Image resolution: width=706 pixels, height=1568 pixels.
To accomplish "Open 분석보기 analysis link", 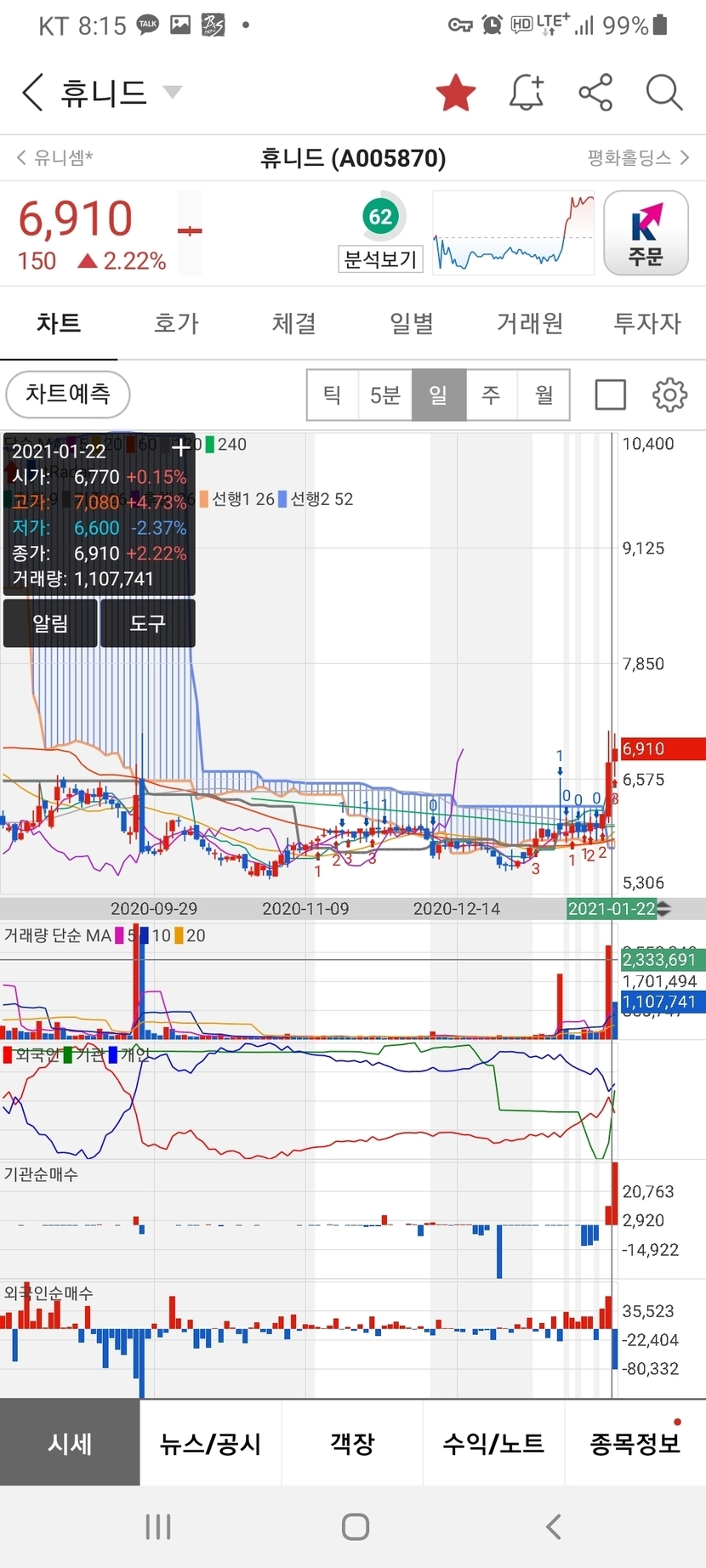I will [x=380, y=258].
